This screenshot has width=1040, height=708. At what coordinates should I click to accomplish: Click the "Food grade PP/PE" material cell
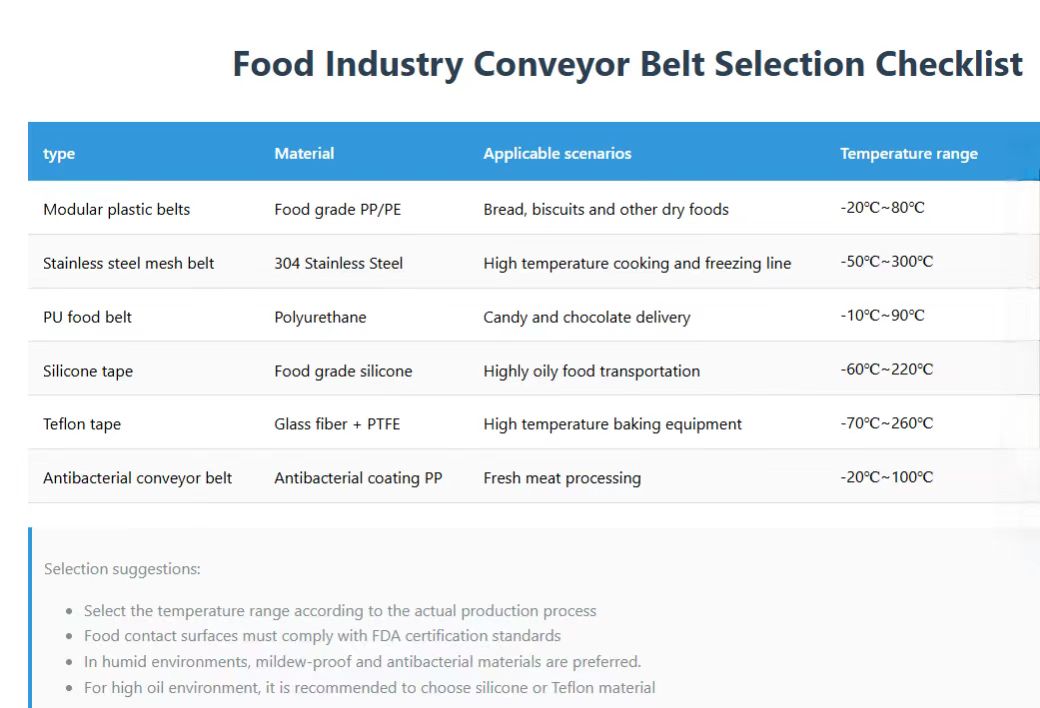337,209
